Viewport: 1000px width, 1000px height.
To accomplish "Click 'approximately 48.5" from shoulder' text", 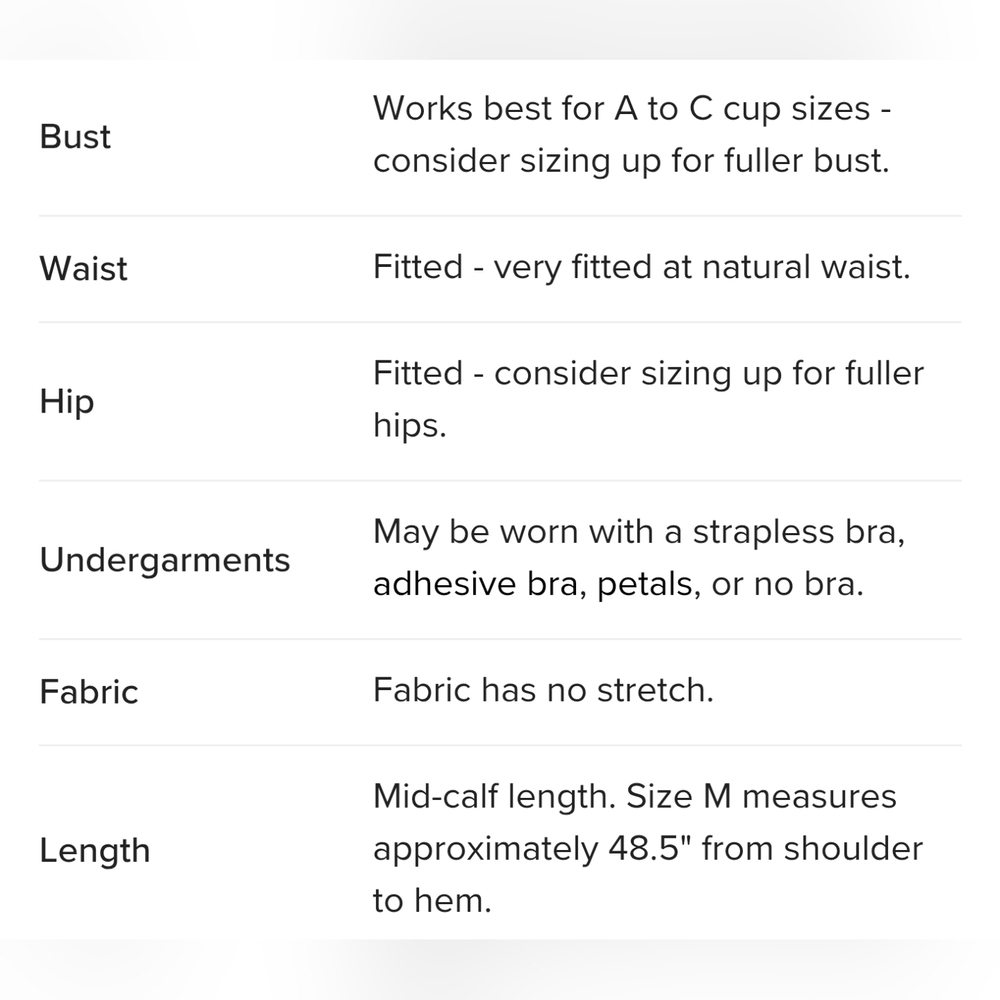I will pyautogui.click(x=648, y=849).
